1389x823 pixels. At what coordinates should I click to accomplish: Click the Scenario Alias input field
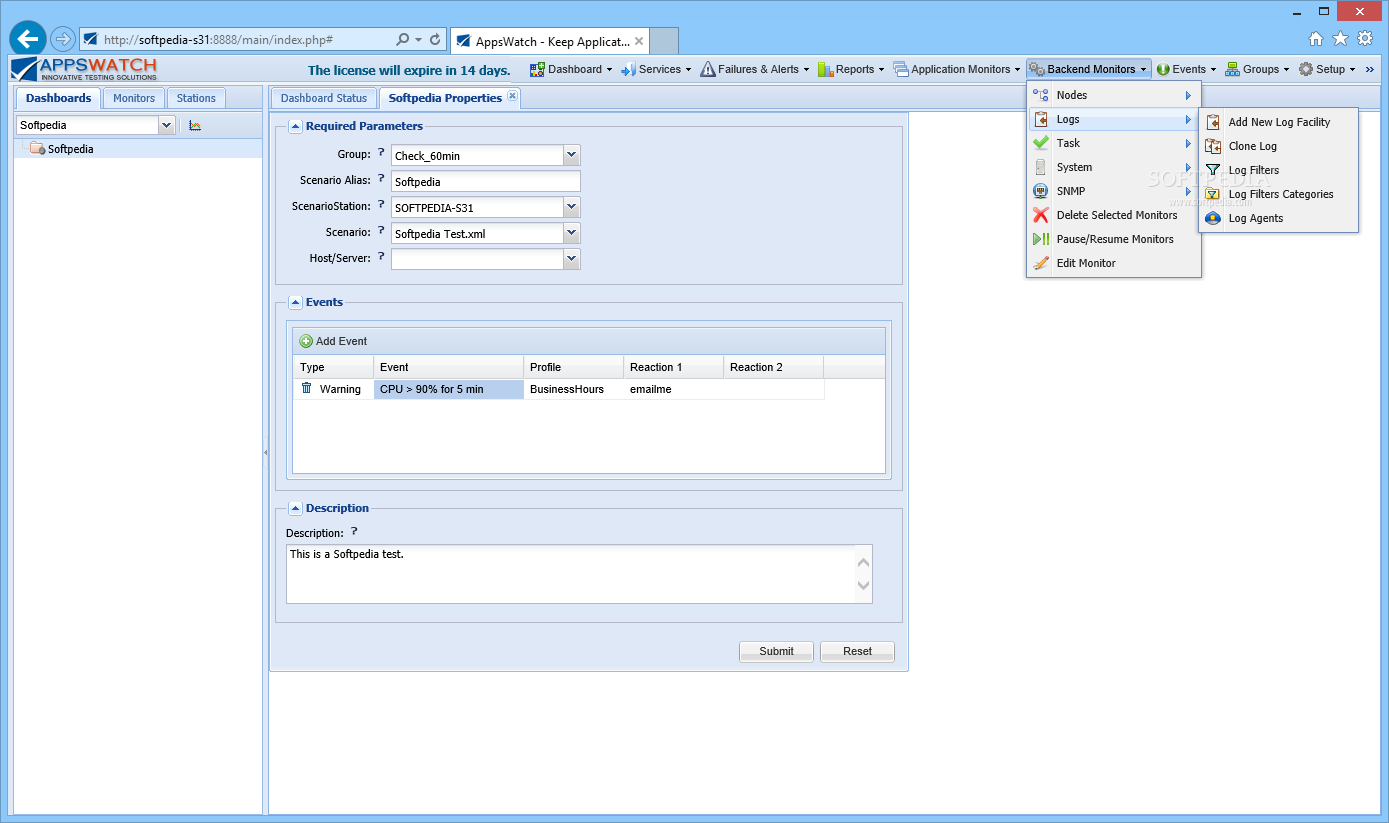click(485, 181)
